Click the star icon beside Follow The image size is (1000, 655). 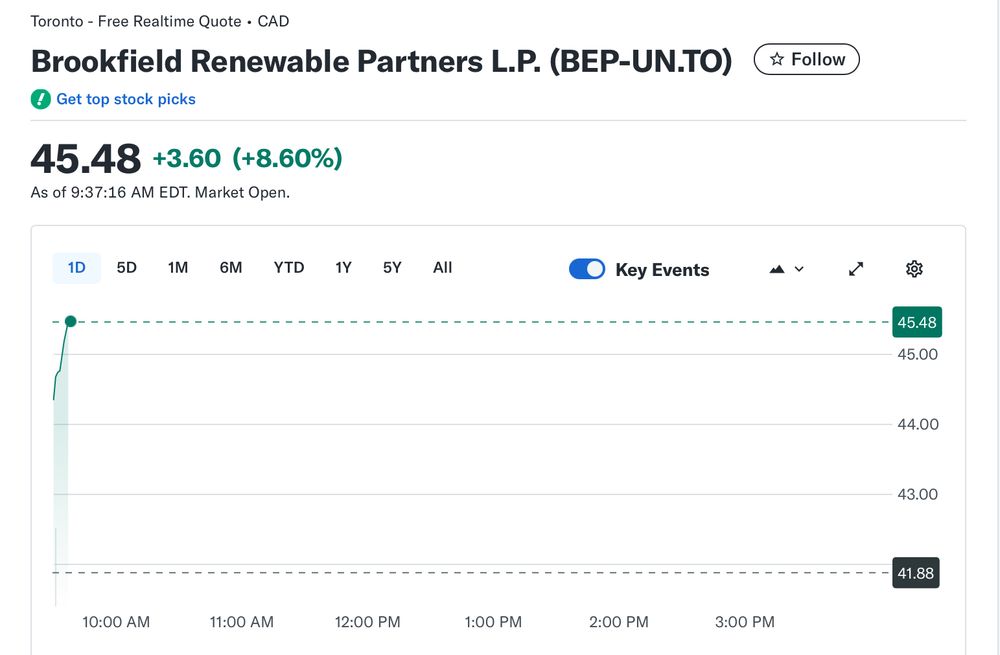click(775, 59)
